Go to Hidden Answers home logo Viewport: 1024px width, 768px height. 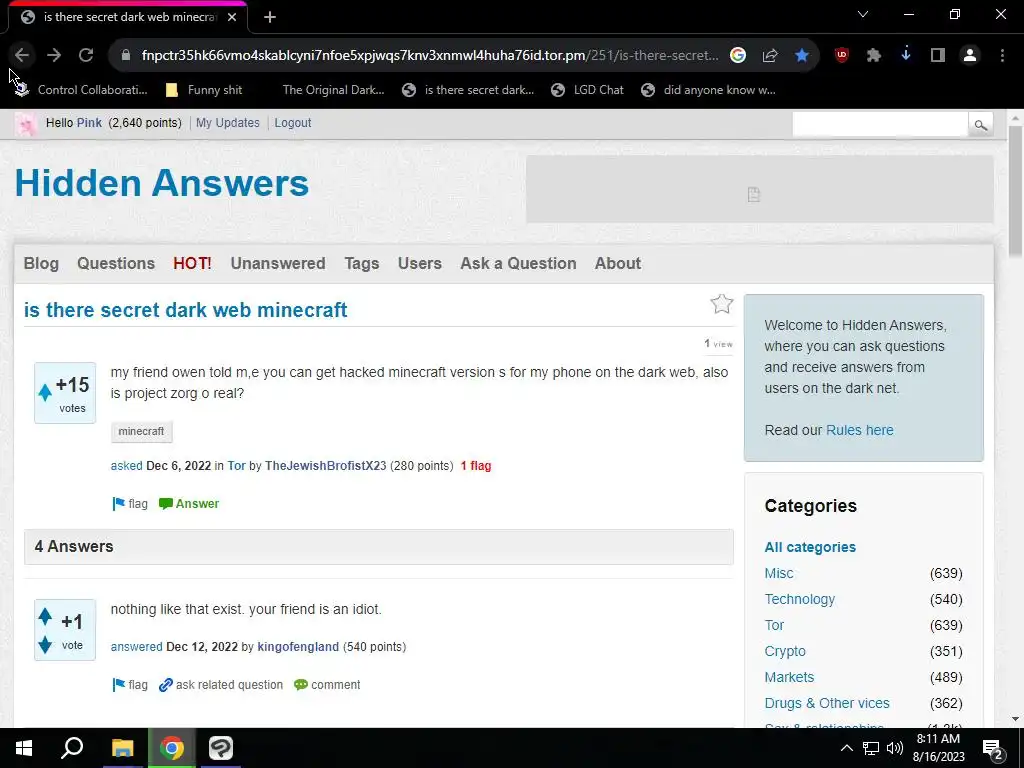tap(161, 183)
